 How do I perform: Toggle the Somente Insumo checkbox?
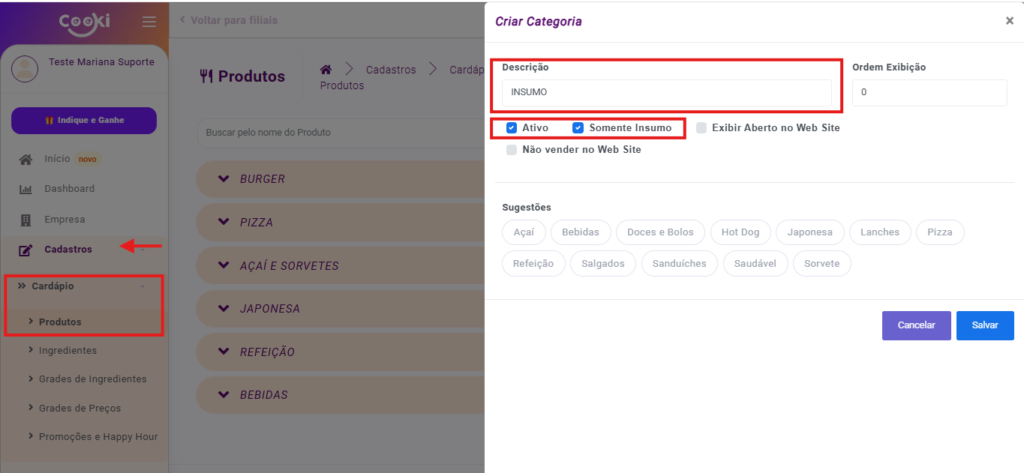coord(578,128)
